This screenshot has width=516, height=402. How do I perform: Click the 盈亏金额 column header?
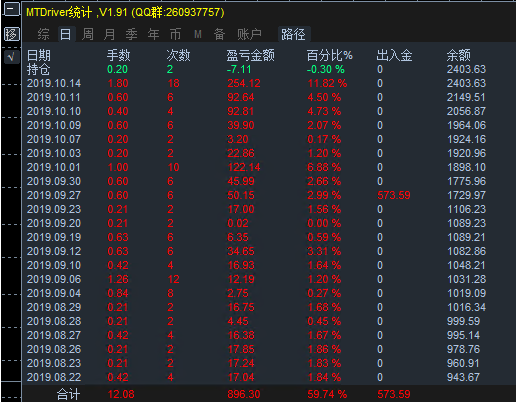point(251,55)
